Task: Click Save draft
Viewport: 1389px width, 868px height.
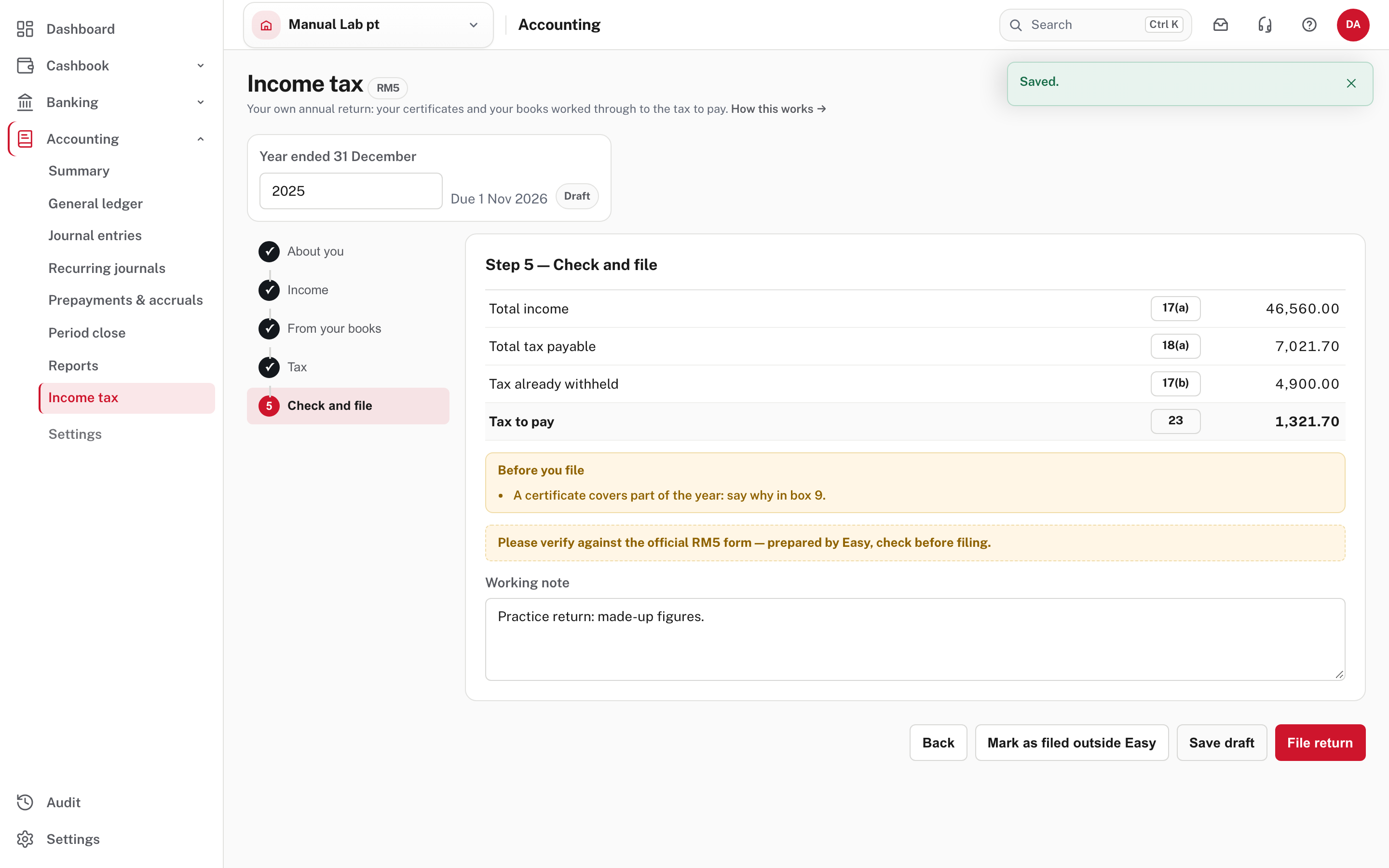Action: pyautogui.click(x=1221, y=742)
